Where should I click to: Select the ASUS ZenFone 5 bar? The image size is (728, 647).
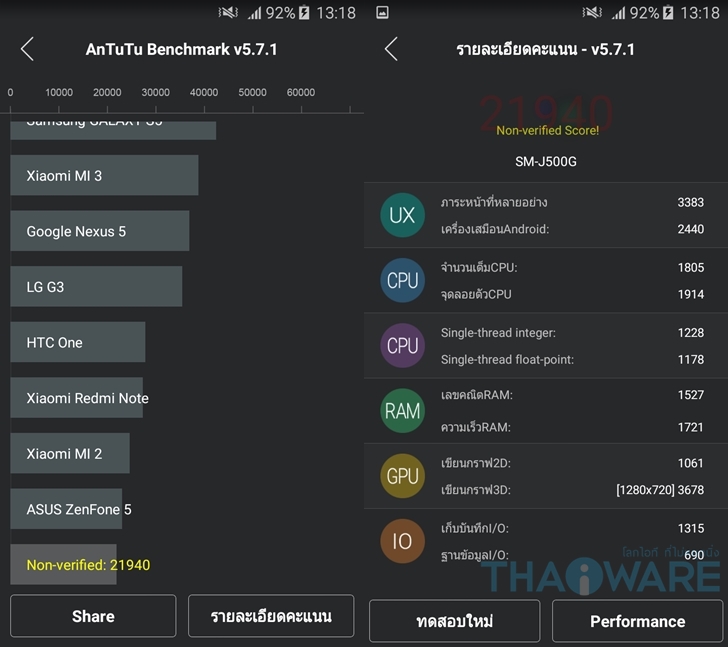(66, 509)
